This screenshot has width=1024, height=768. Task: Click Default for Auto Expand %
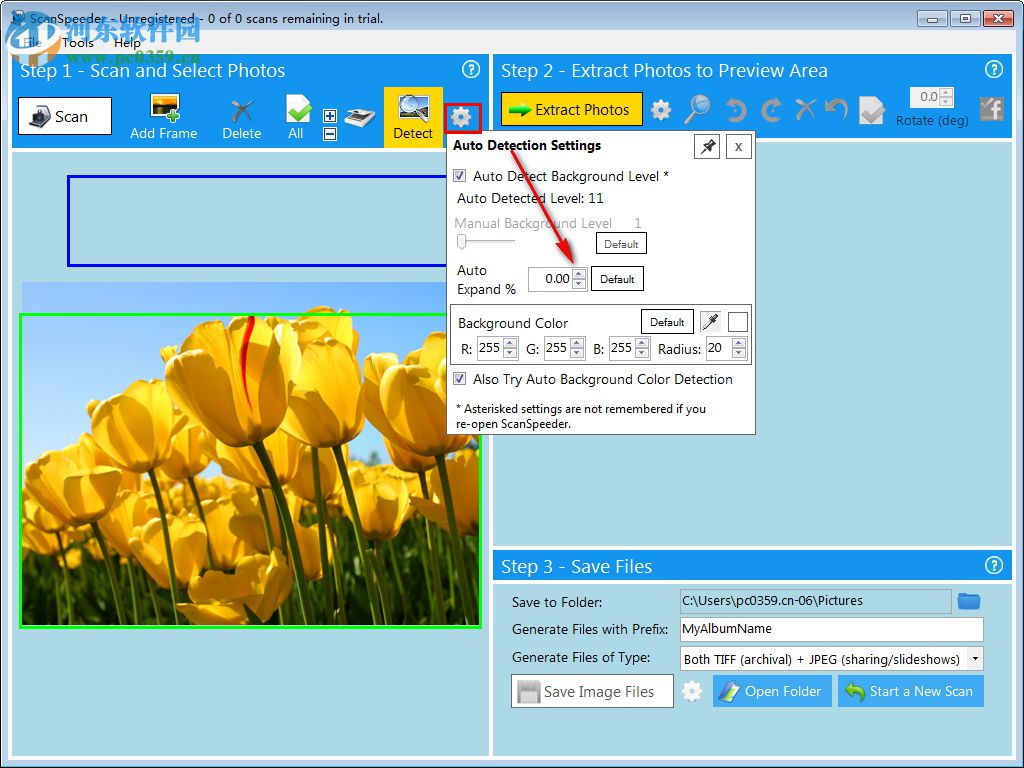(617, 279)
